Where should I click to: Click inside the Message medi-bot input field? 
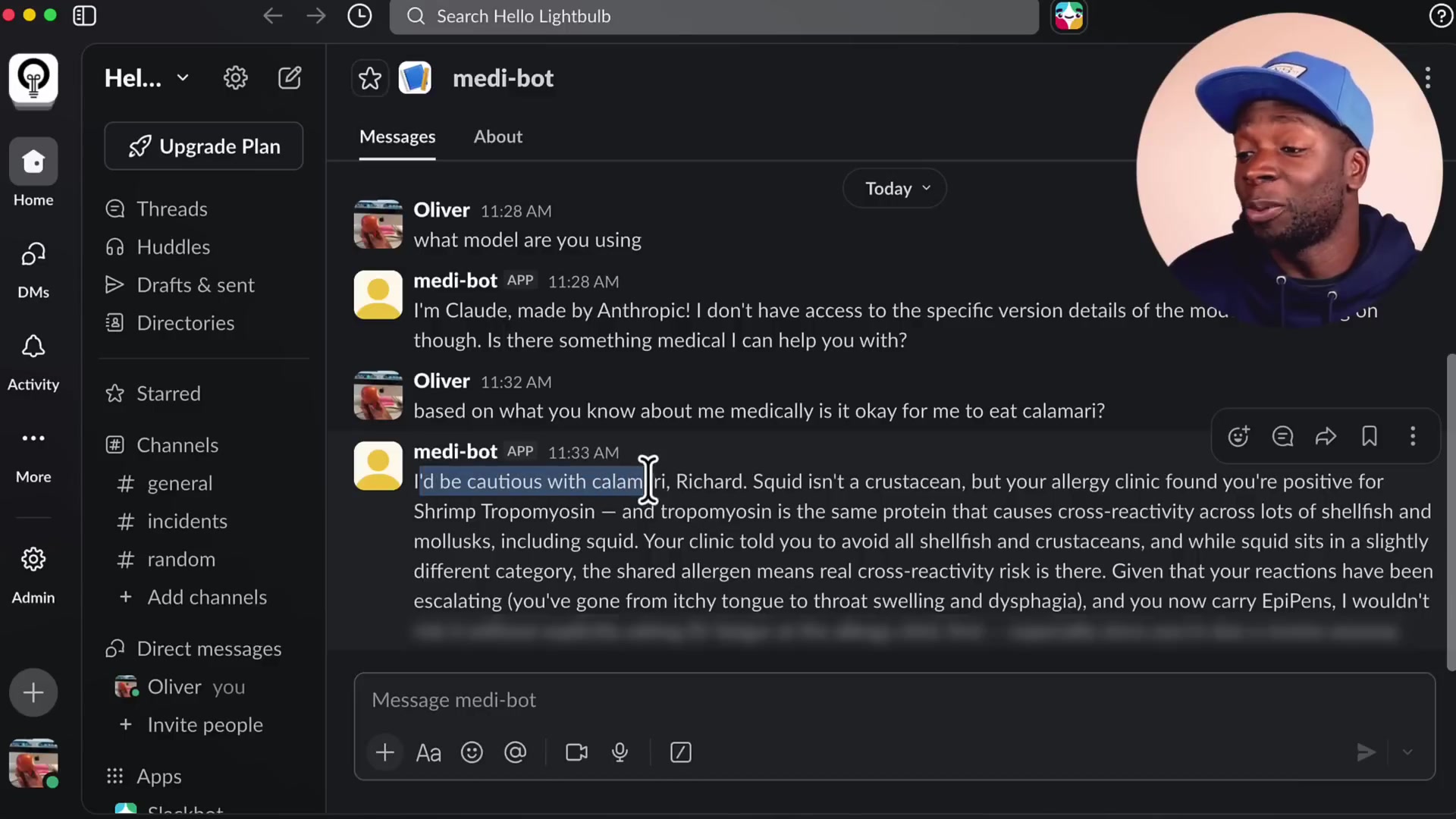tap(682, 699)
